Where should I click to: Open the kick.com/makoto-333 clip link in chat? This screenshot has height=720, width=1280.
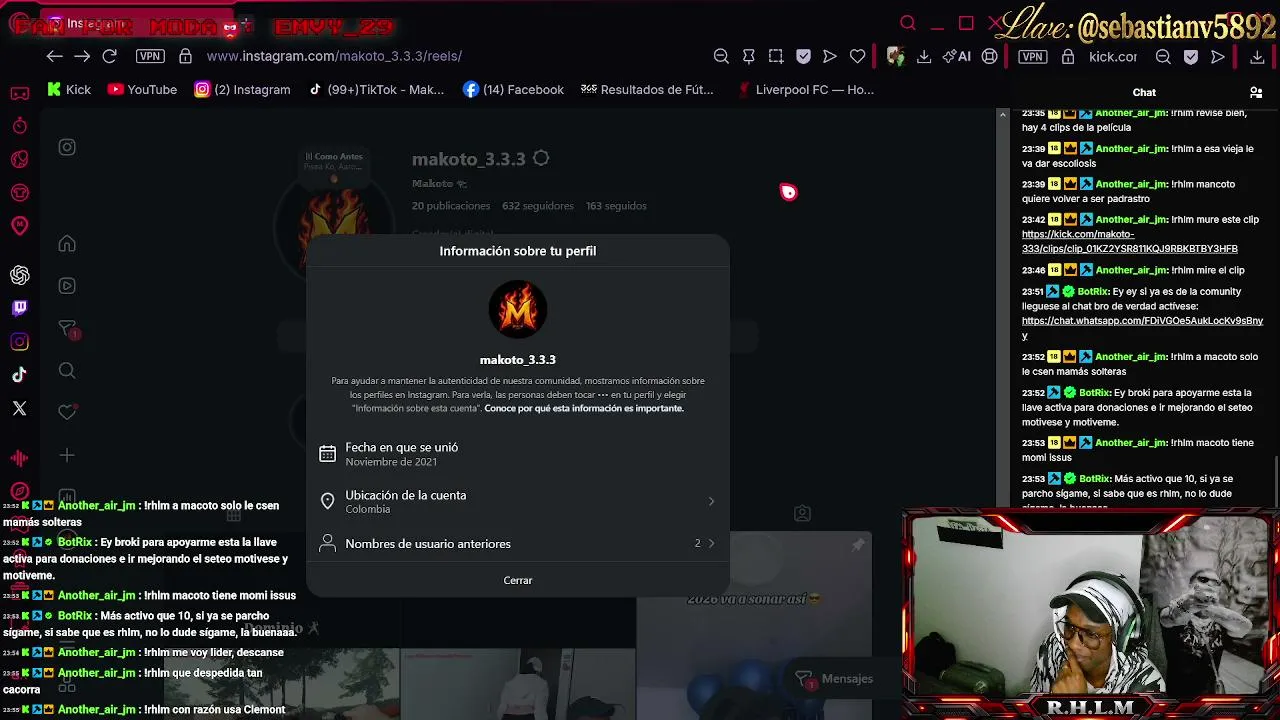pos(1130,241)
